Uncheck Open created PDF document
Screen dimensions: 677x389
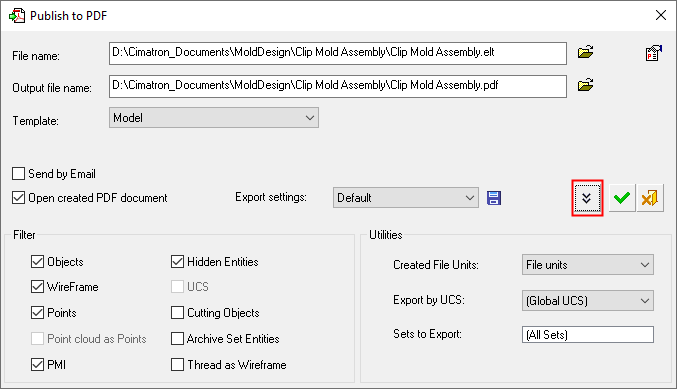19,198
